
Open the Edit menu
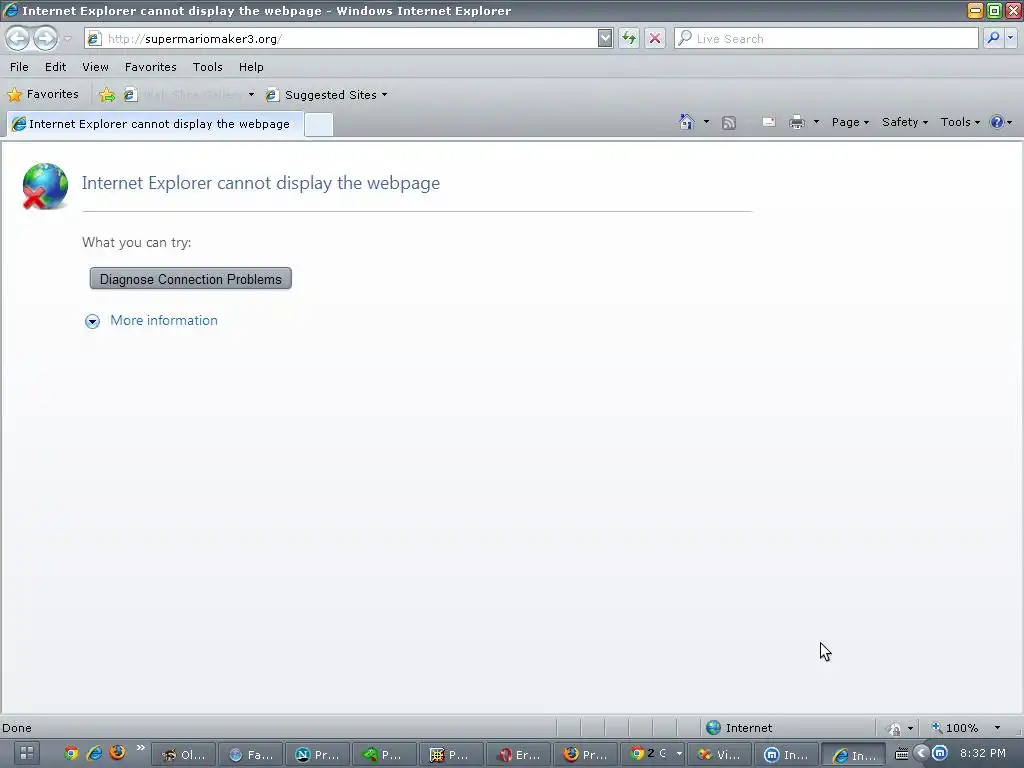(x=56, y=67)
